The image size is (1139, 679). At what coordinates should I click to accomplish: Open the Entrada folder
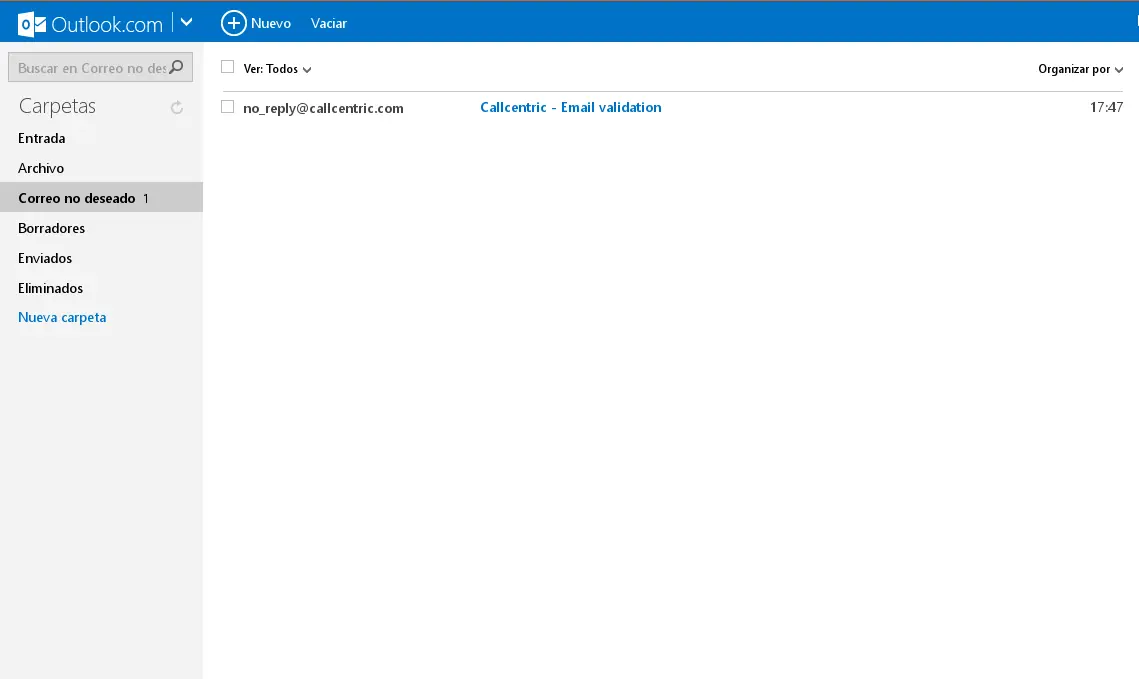(x=42, y=138)
